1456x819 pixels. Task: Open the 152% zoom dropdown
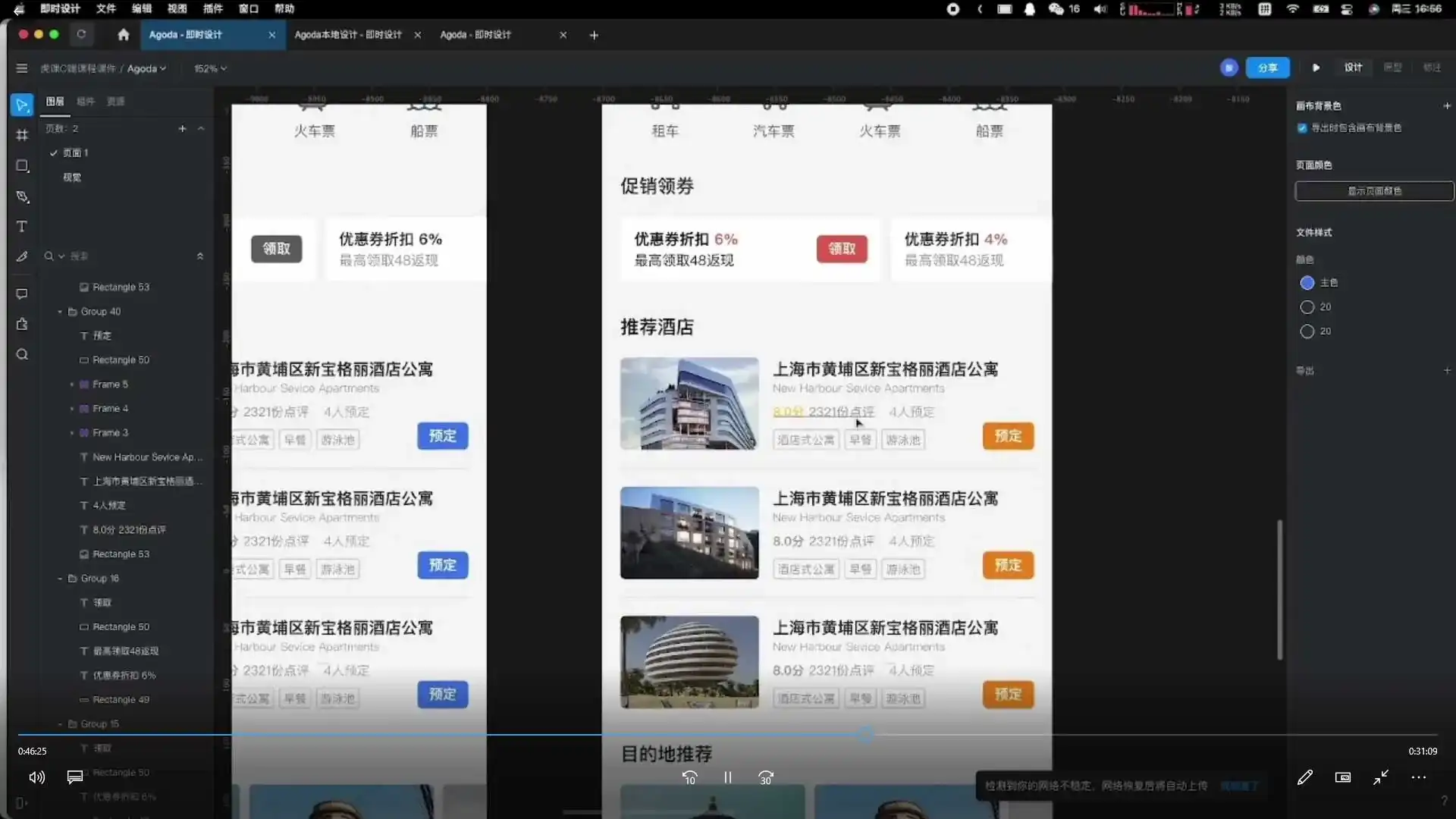[210, 68]
